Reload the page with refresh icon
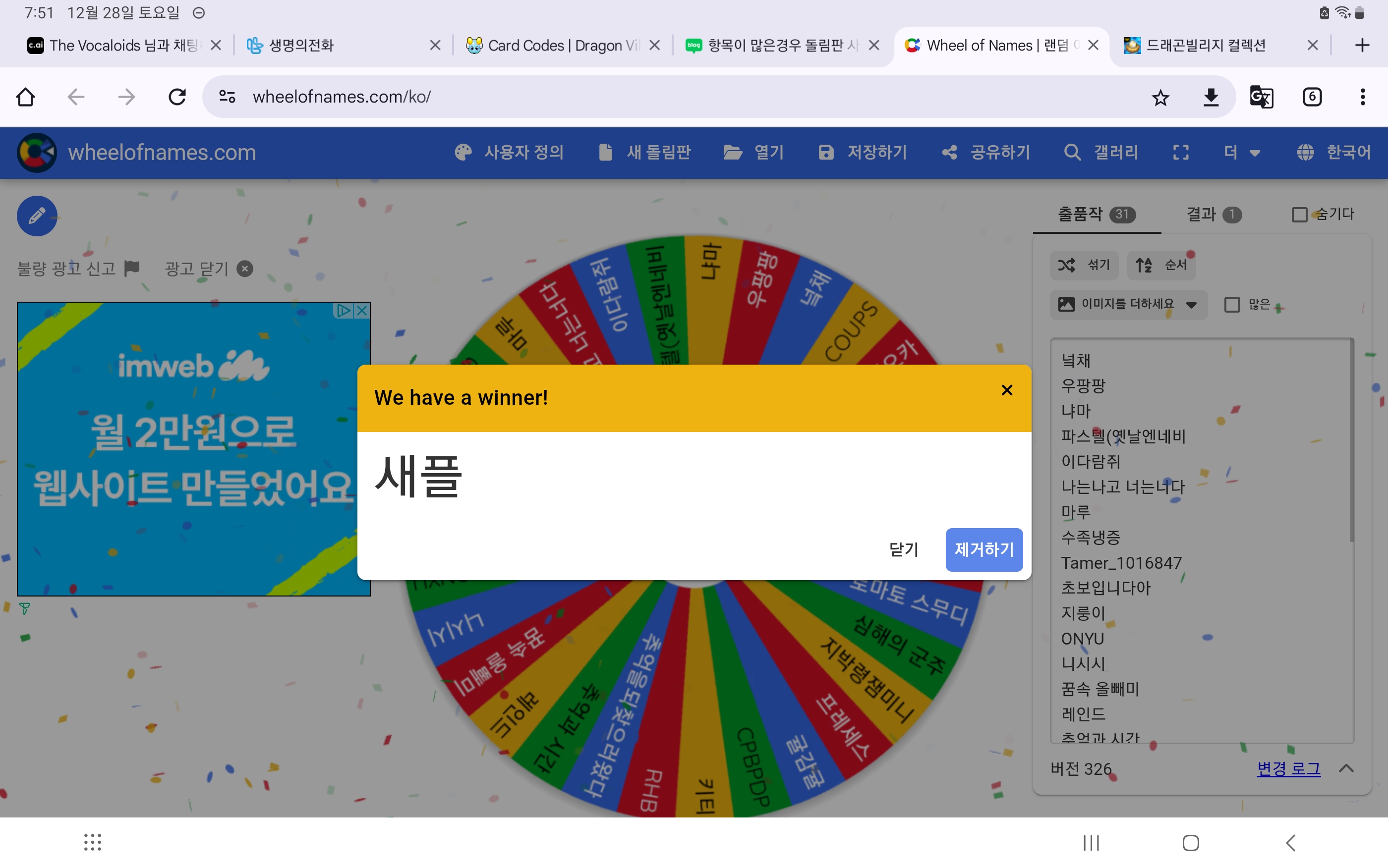This screenshot has height=868, width=1388. click(177, 97)
